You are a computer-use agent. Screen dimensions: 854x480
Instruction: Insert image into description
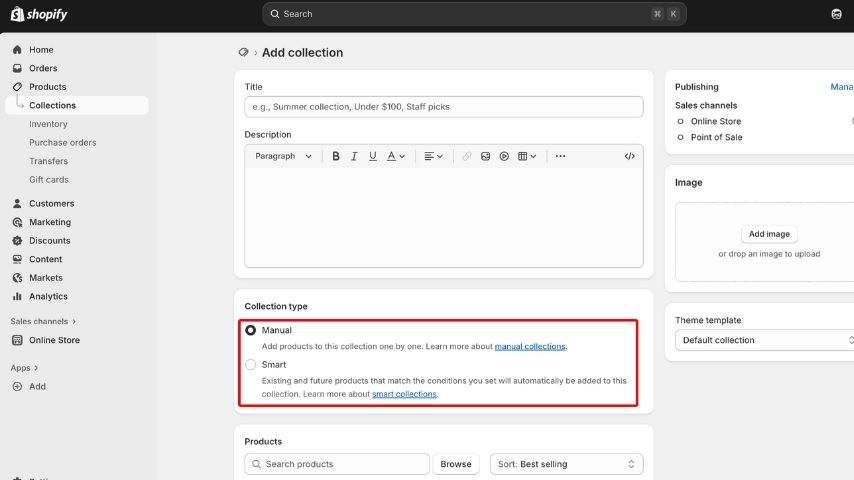(x=485, y=156)
